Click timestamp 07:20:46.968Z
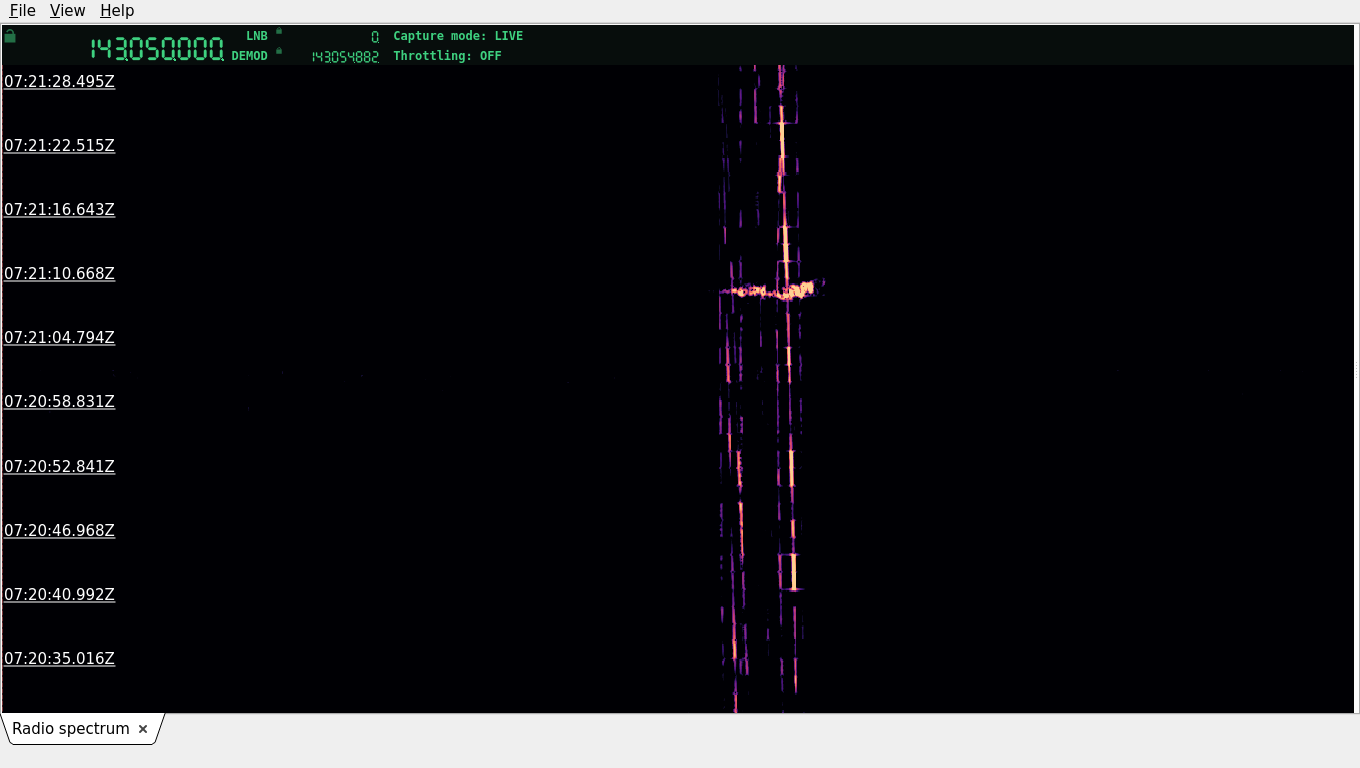This screenshot has width=1360, height=768. click(x=59, y=531)
